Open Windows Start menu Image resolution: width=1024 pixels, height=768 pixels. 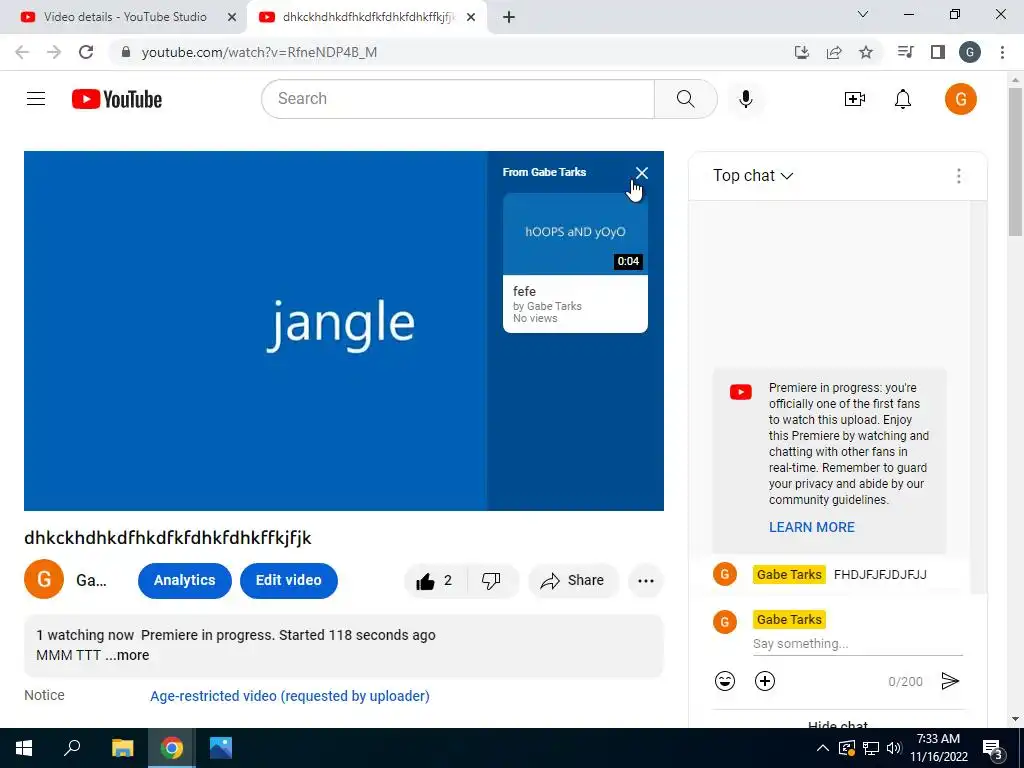pyautogui.click(x=24, y=748)
